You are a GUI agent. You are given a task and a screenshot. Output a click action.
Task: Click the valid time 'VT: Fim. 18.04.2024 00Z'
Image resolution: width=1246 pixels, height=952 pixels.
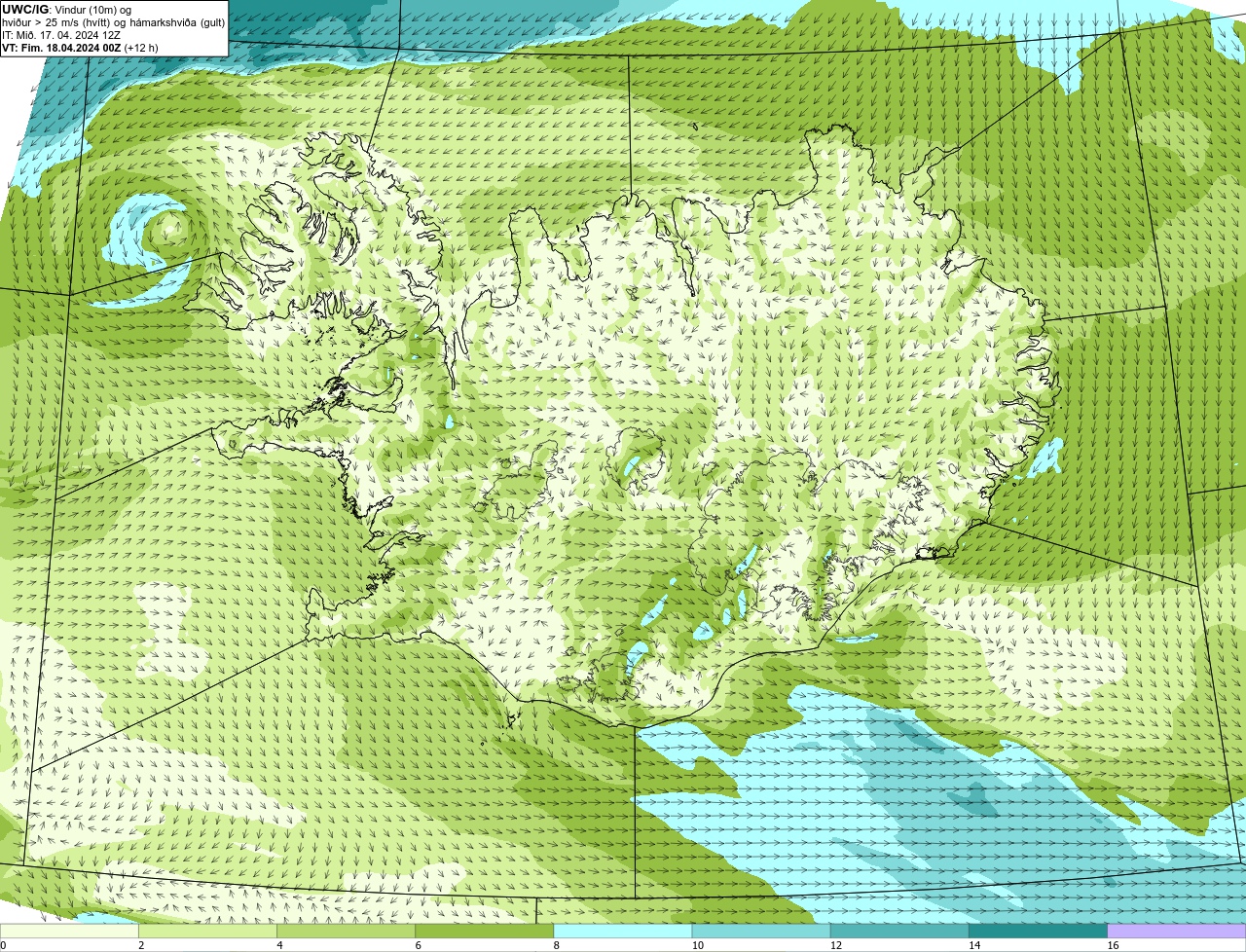[x=61, y=48]
